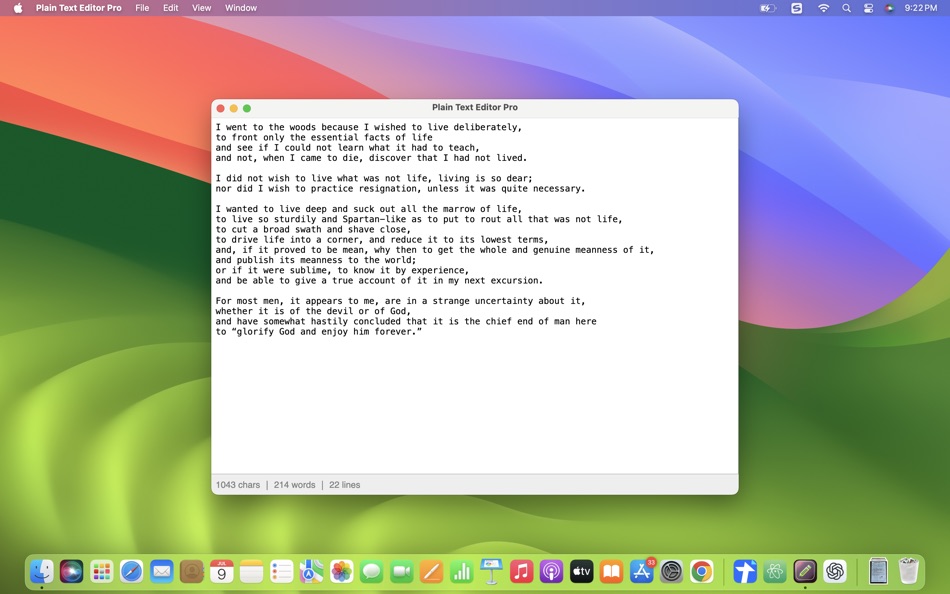Open the Trash in the dock

[908, 571]
